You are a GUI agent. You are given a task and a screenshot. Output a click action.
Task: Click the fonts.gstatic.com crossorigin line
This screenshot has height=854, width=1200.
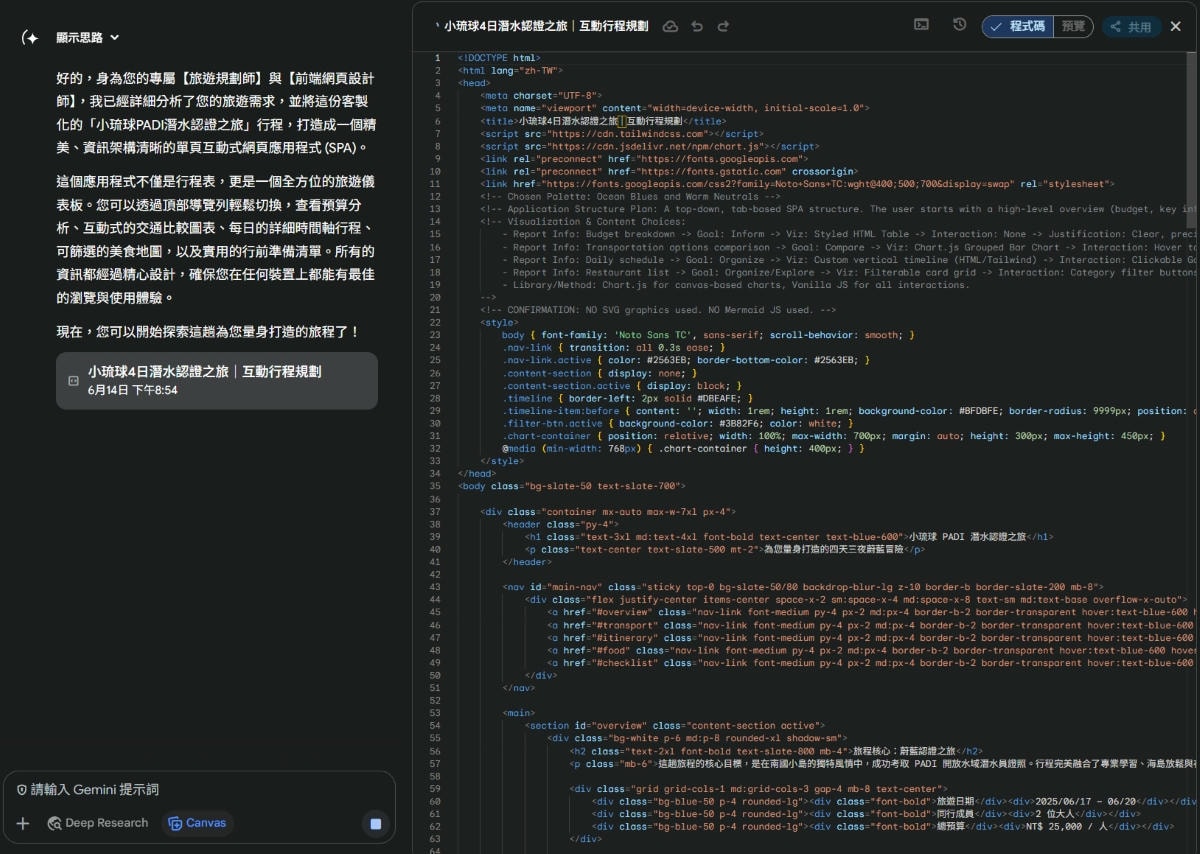(668, 171)
